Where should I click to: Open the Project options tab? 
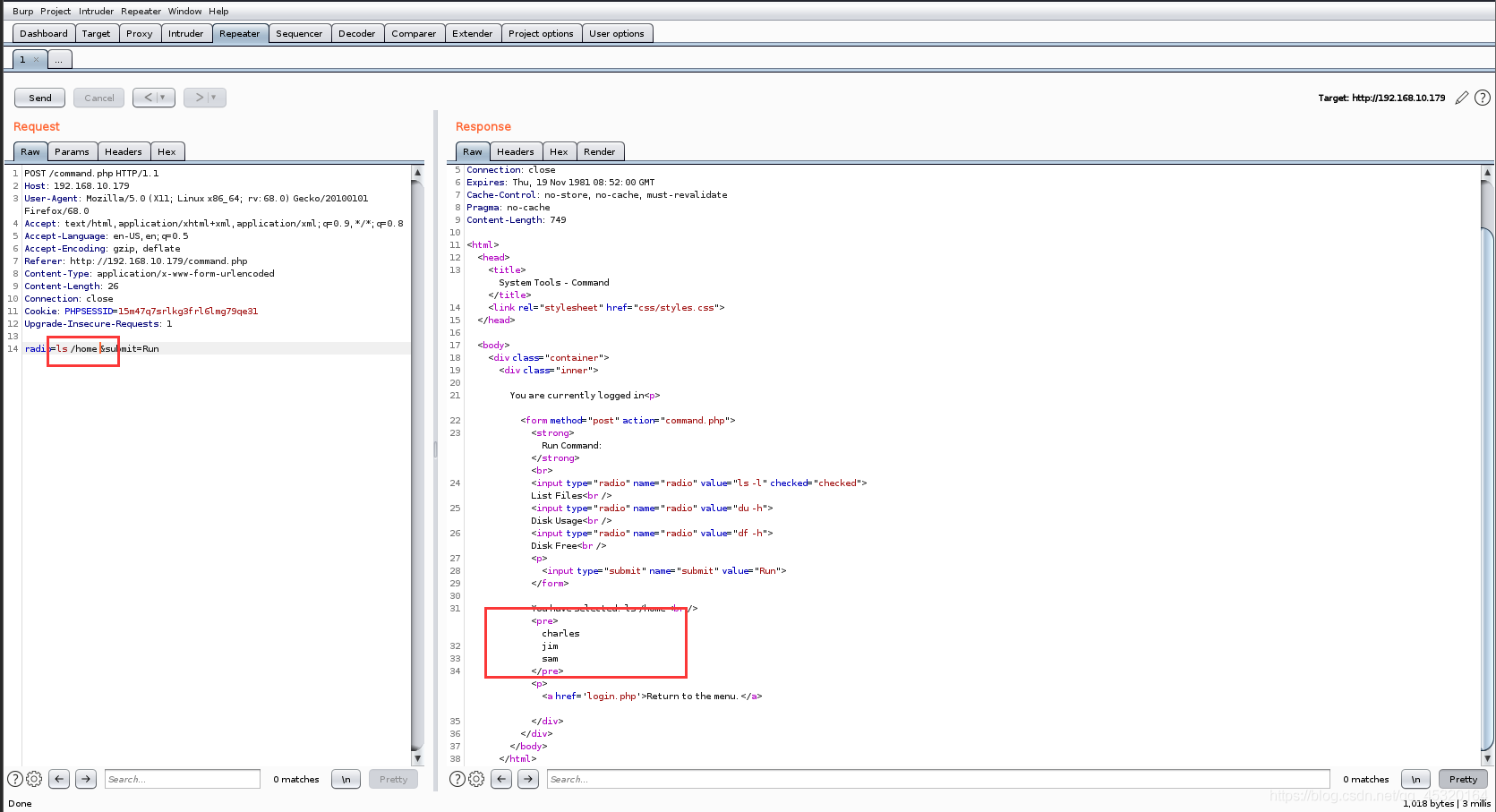(x=541, y=34)
